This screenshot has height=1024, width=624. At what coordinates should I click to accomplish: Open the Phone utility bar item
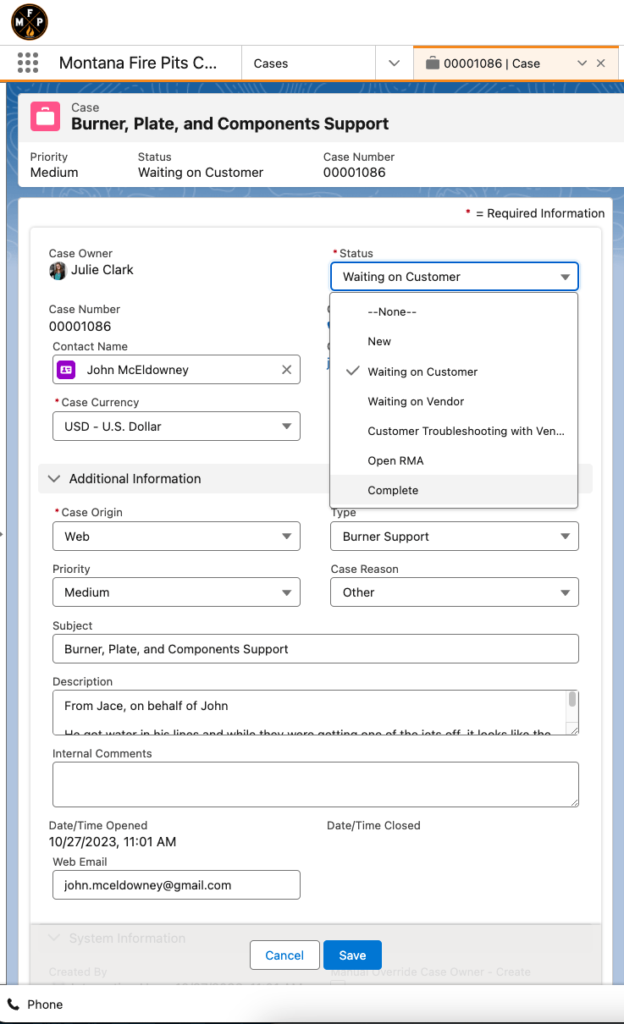(35, 1004)
